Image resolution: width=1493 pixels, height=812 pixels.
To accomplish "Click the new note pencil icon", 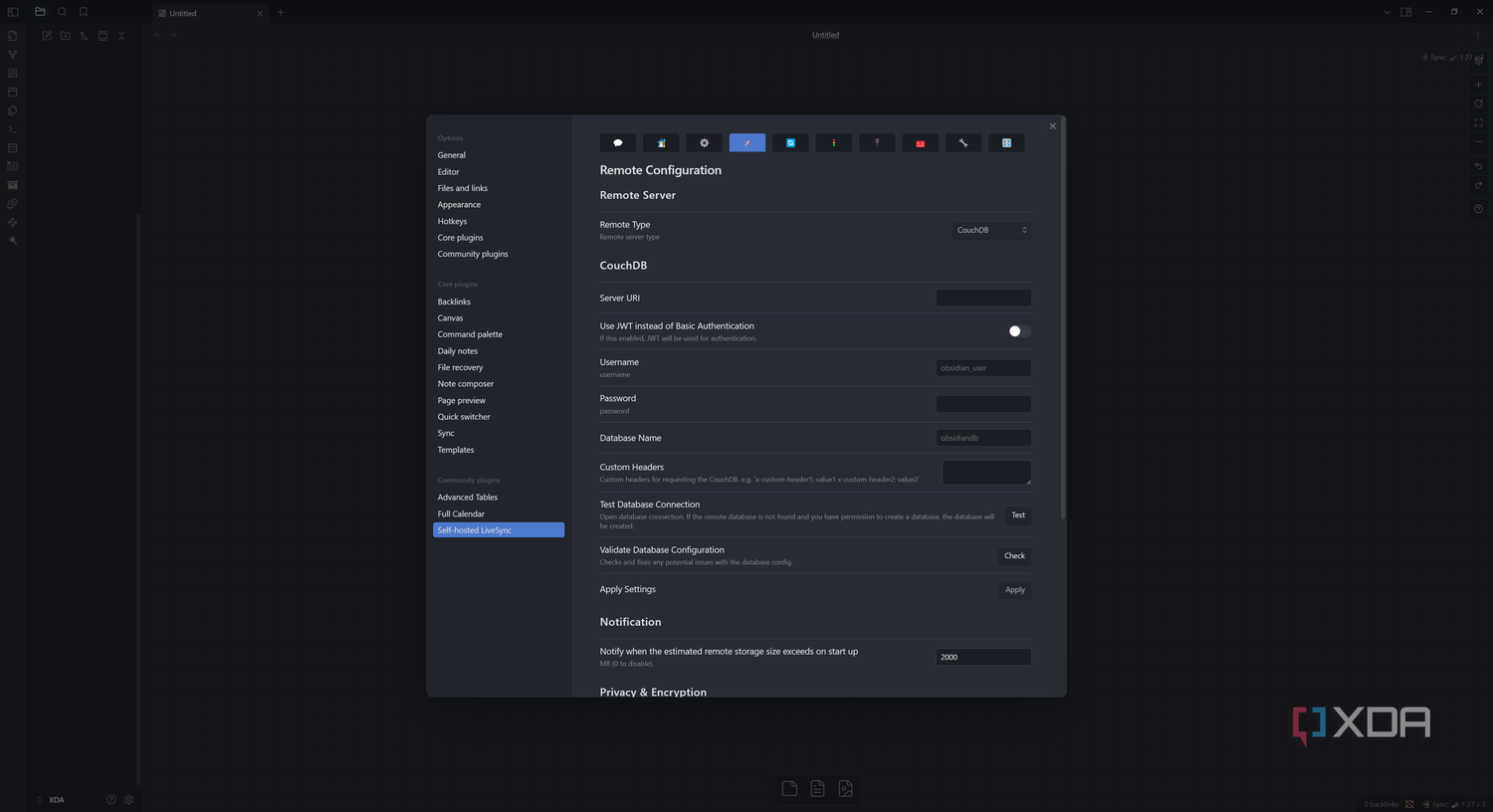I will [47, 36].
